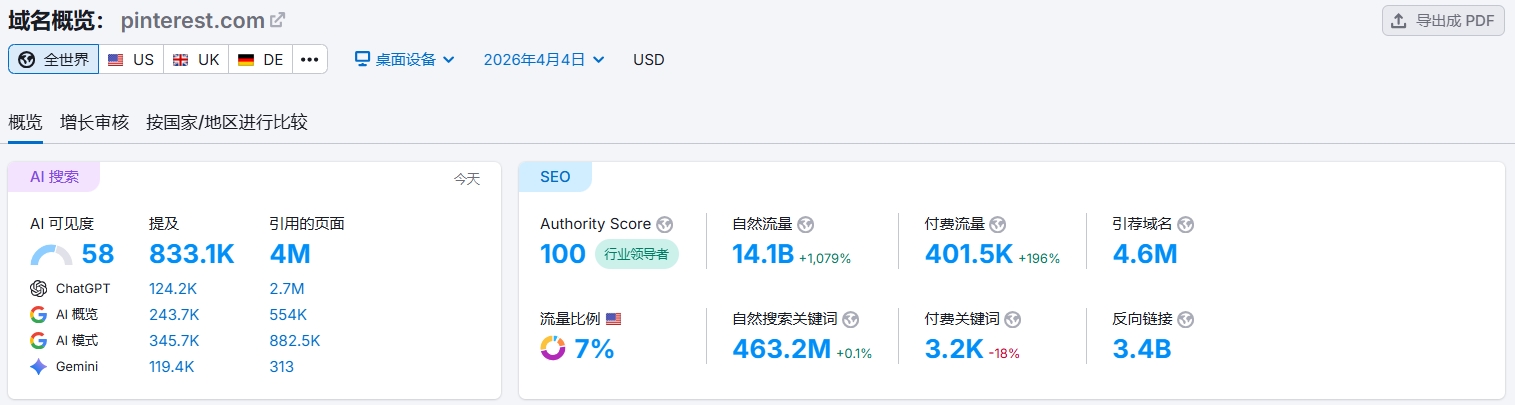The width and height of the screenshot is (1515, 405).
Task: Click globe icon beside 自然搜索关键词
Action: pos(851,319)
